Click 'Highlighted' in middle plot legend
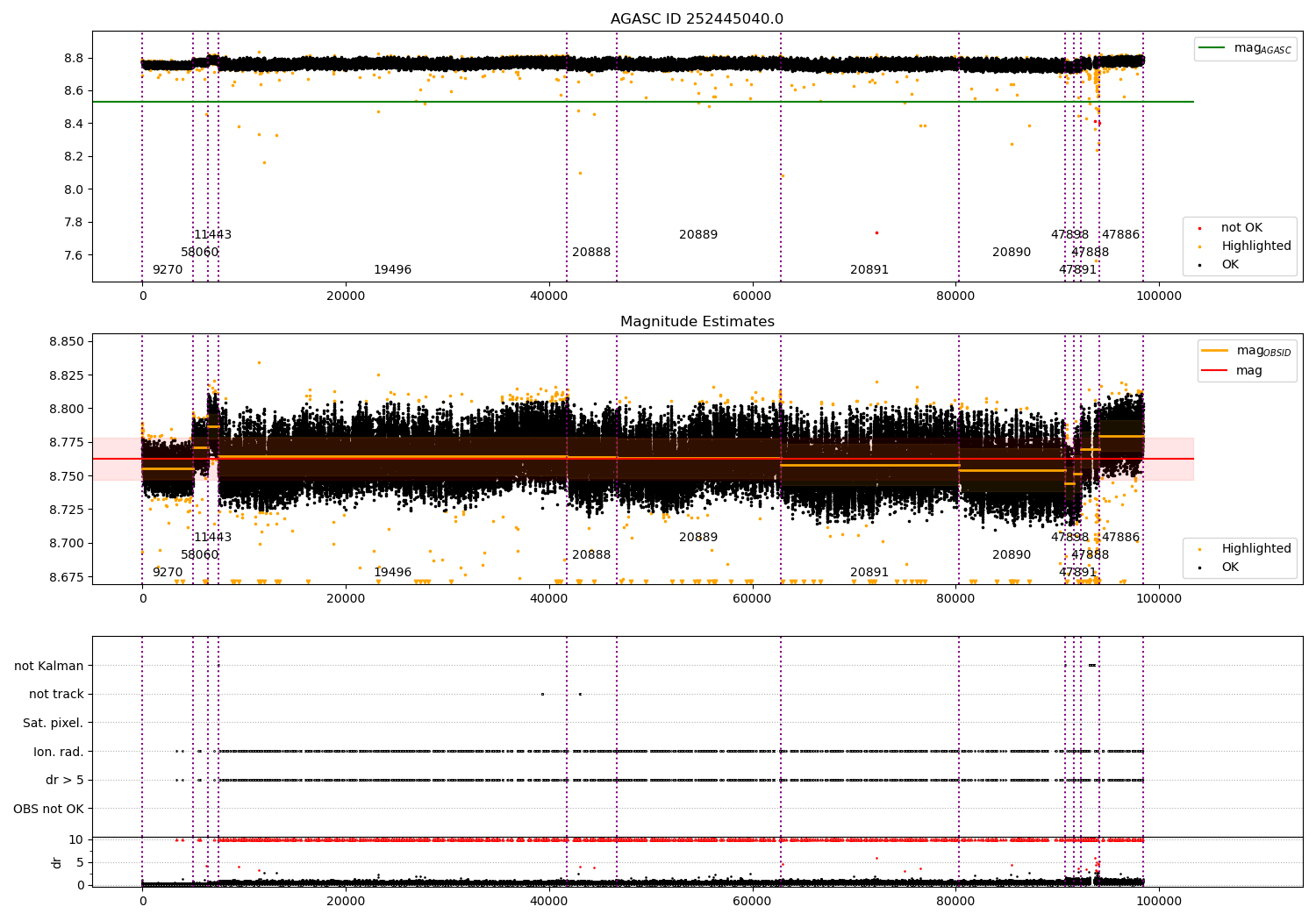Viewport: 1316px width, 921px height. click(1255, 548)
